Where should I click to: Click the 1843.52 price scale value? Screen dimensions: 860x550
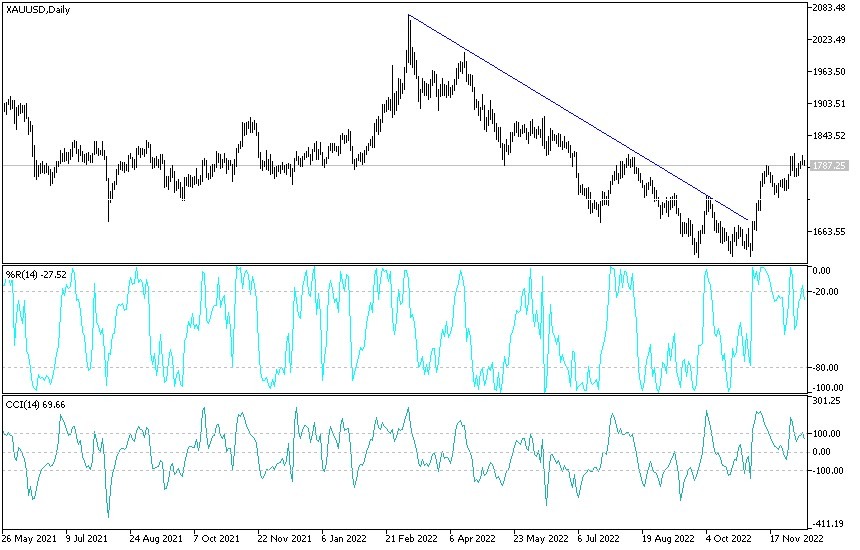[829, 135]
